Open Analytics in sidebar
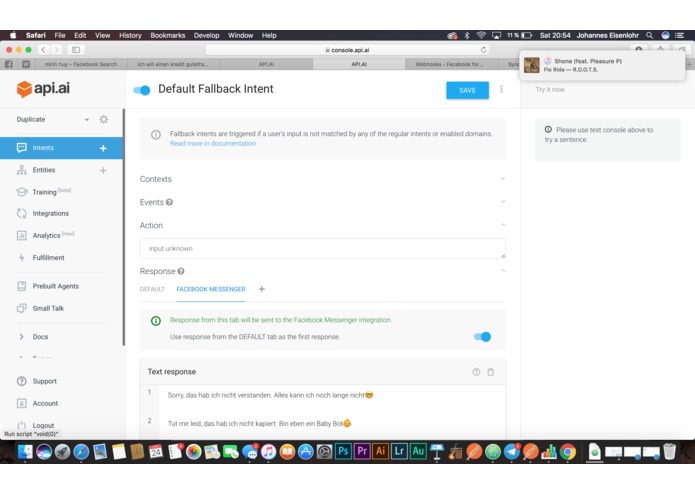The width and height of the screenshot is (695, 494). (x=46, y=236)
